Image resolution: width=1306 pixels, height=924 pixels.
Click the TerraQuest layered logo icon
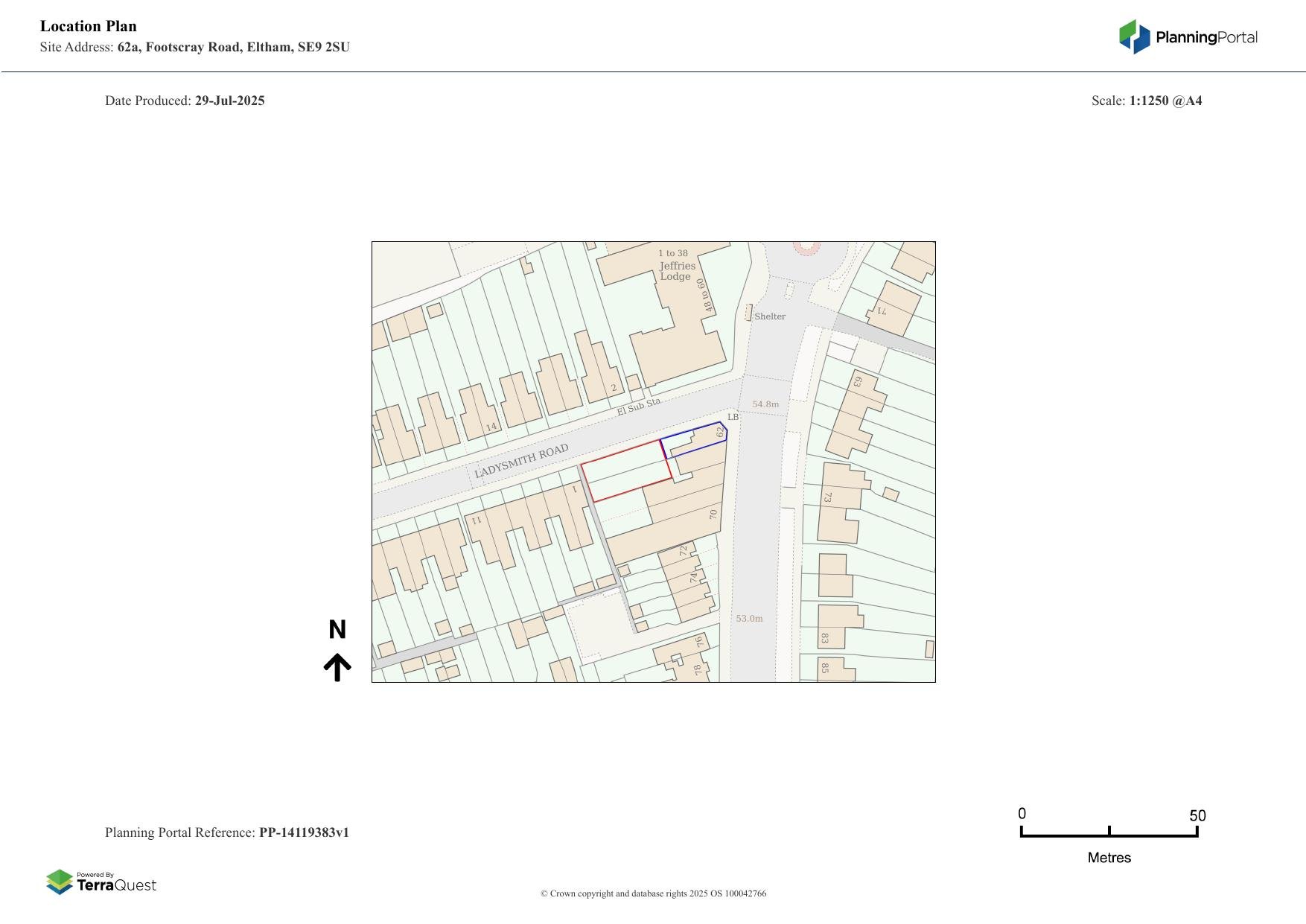(x=60, y=882)
